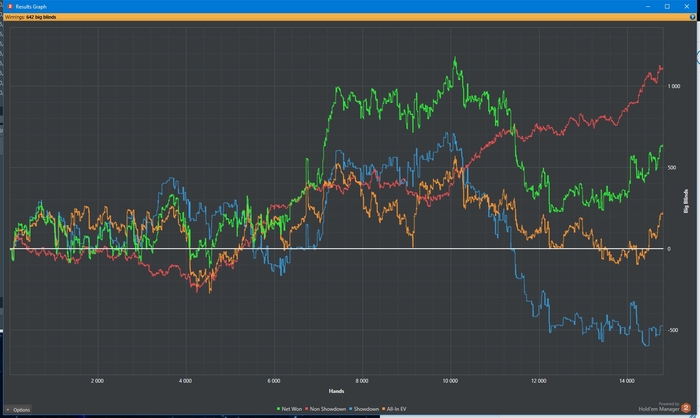The height and width of the screenshot is (418, 700).
Task: Click the orange All-In EV legend swatch
Action: [383, 409]
